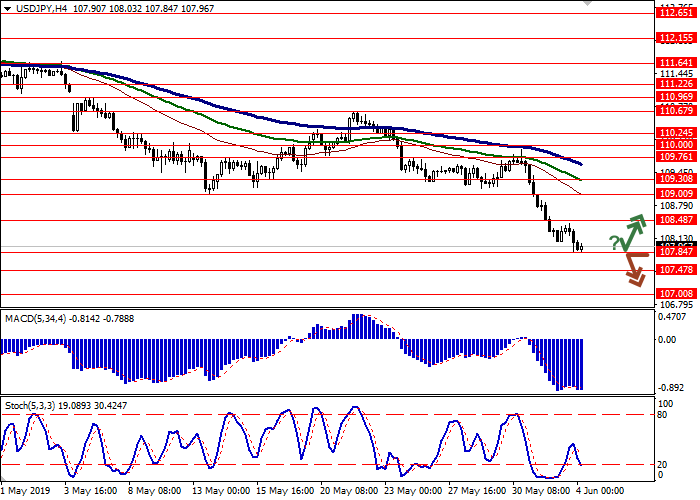Click the green question mark
This screenshot has width=700, height=500.
(x=613, y=243)
